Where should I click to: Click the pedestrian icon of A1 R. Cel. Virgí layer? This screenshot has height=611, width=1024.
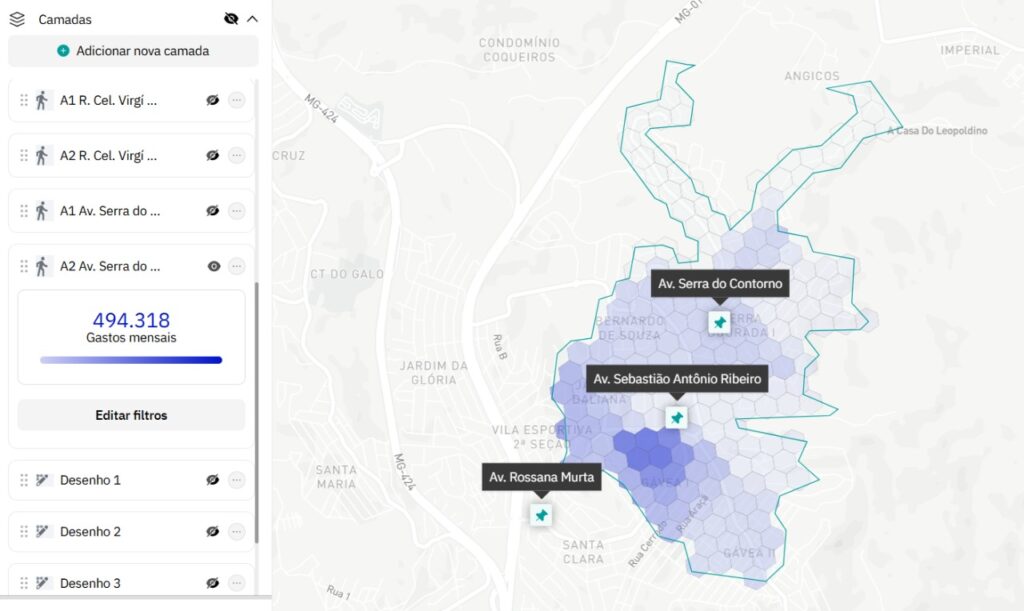point(42,100)
